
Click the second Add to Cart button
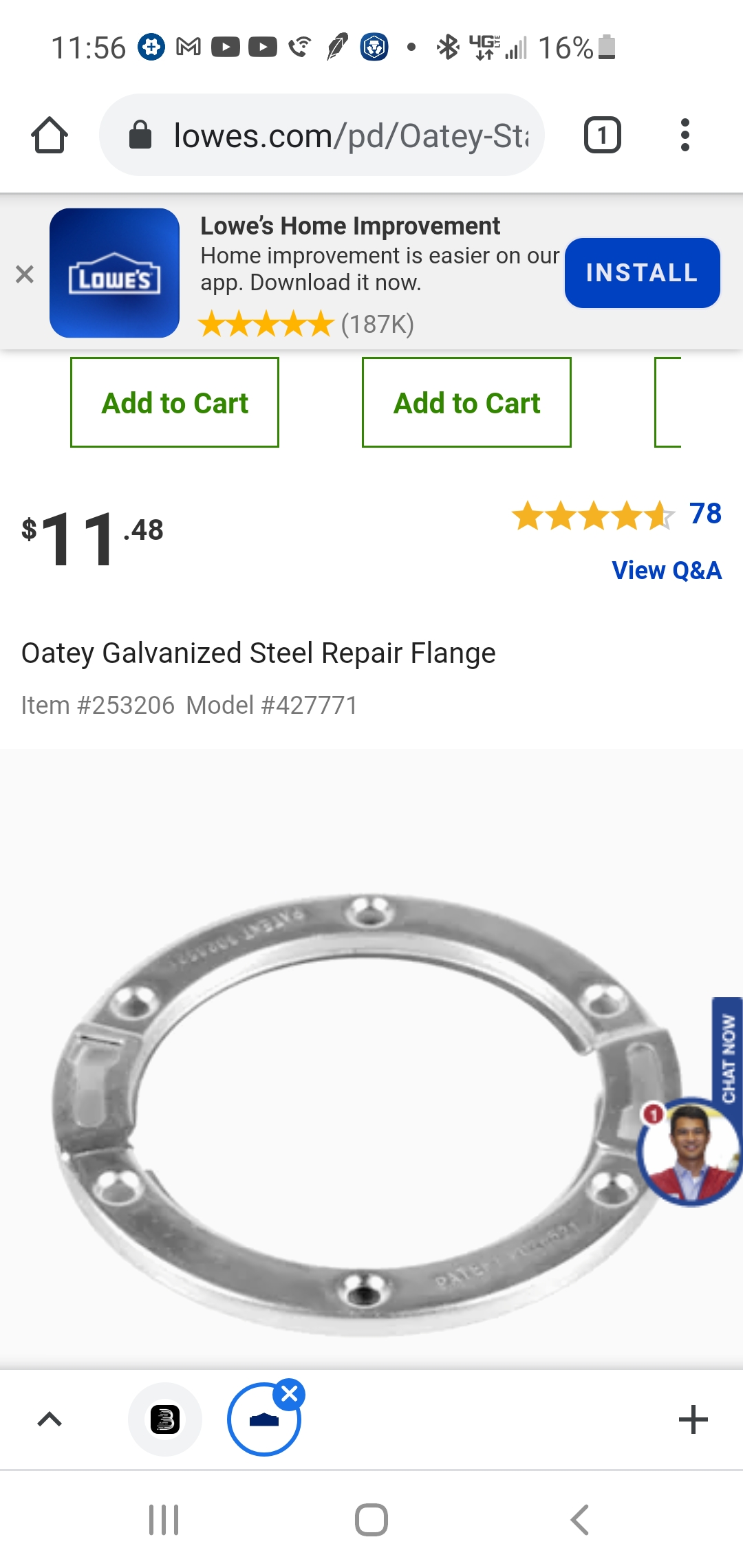pos(466,402)
